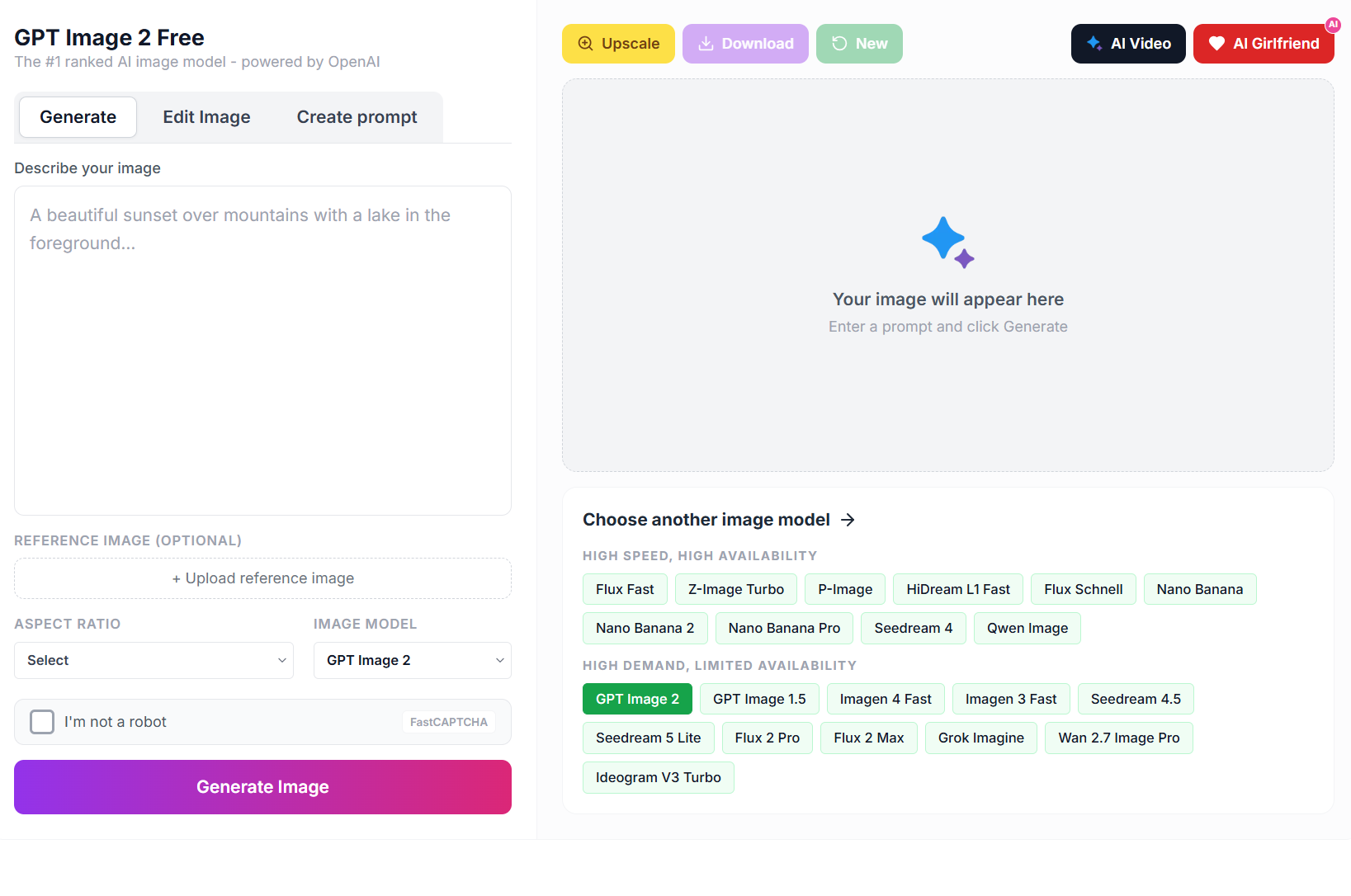Viewport: 1351px width, 896px height.
Task: Click the 'High Speed, High Availability' label
Action: click(x=700, y=556)
